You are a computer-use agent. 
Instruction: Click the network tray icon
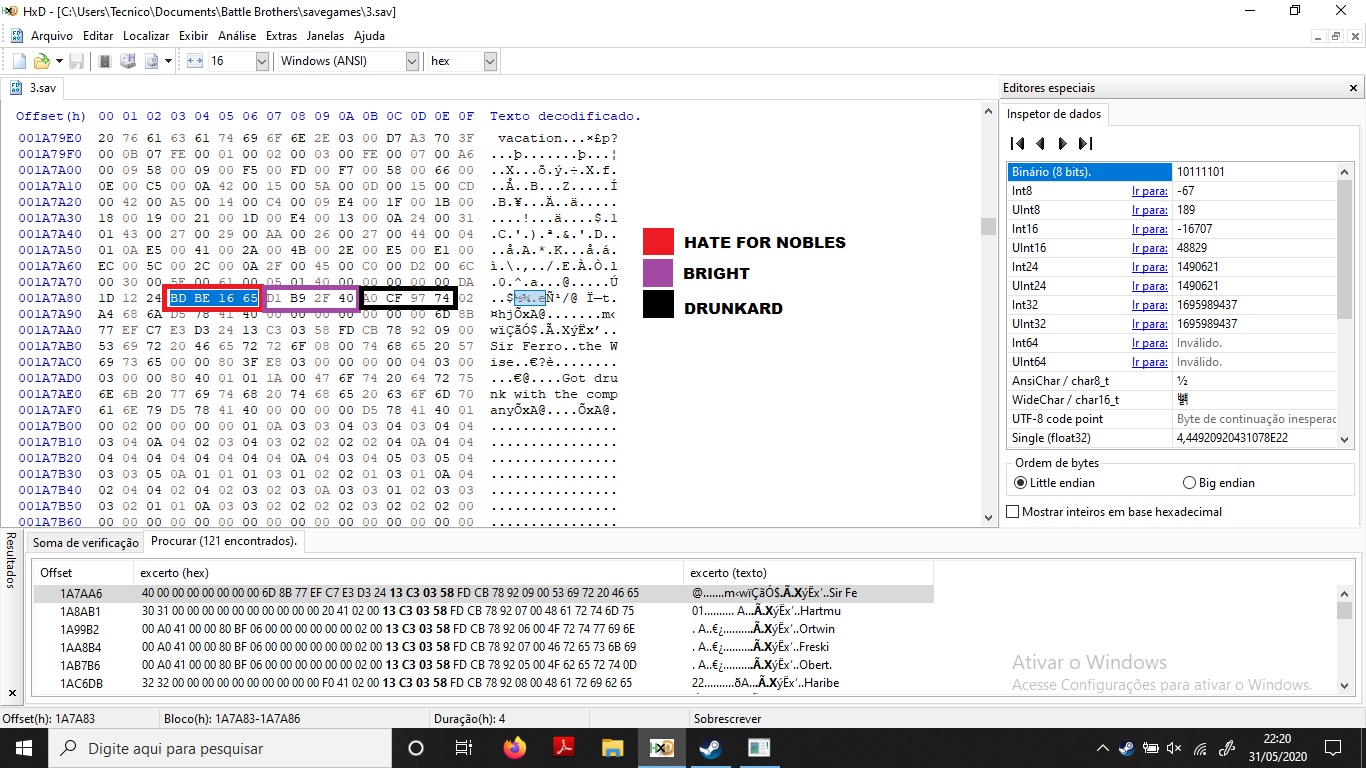tap(1201, 748)
